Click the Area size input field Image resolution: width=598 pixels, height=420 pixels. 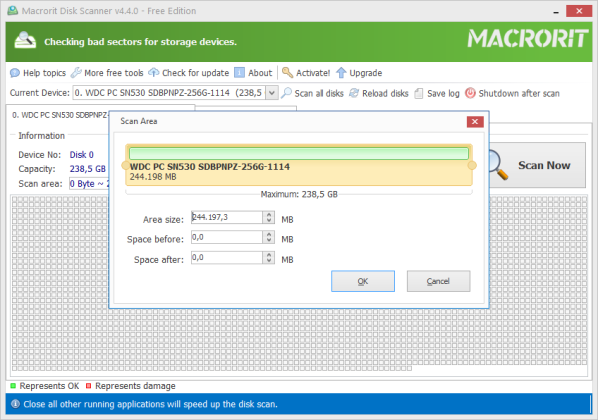click(227, 217)
